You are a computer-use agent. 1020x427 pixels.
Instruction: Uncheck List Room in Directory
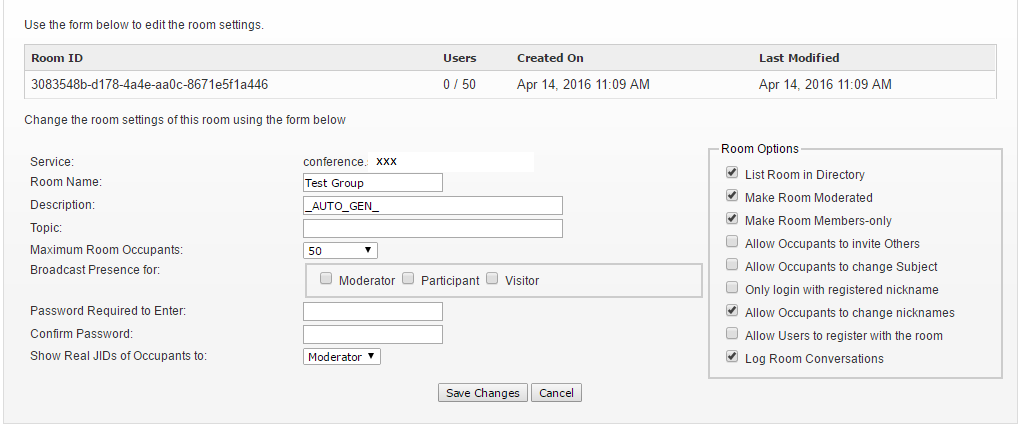click(732, 173)
